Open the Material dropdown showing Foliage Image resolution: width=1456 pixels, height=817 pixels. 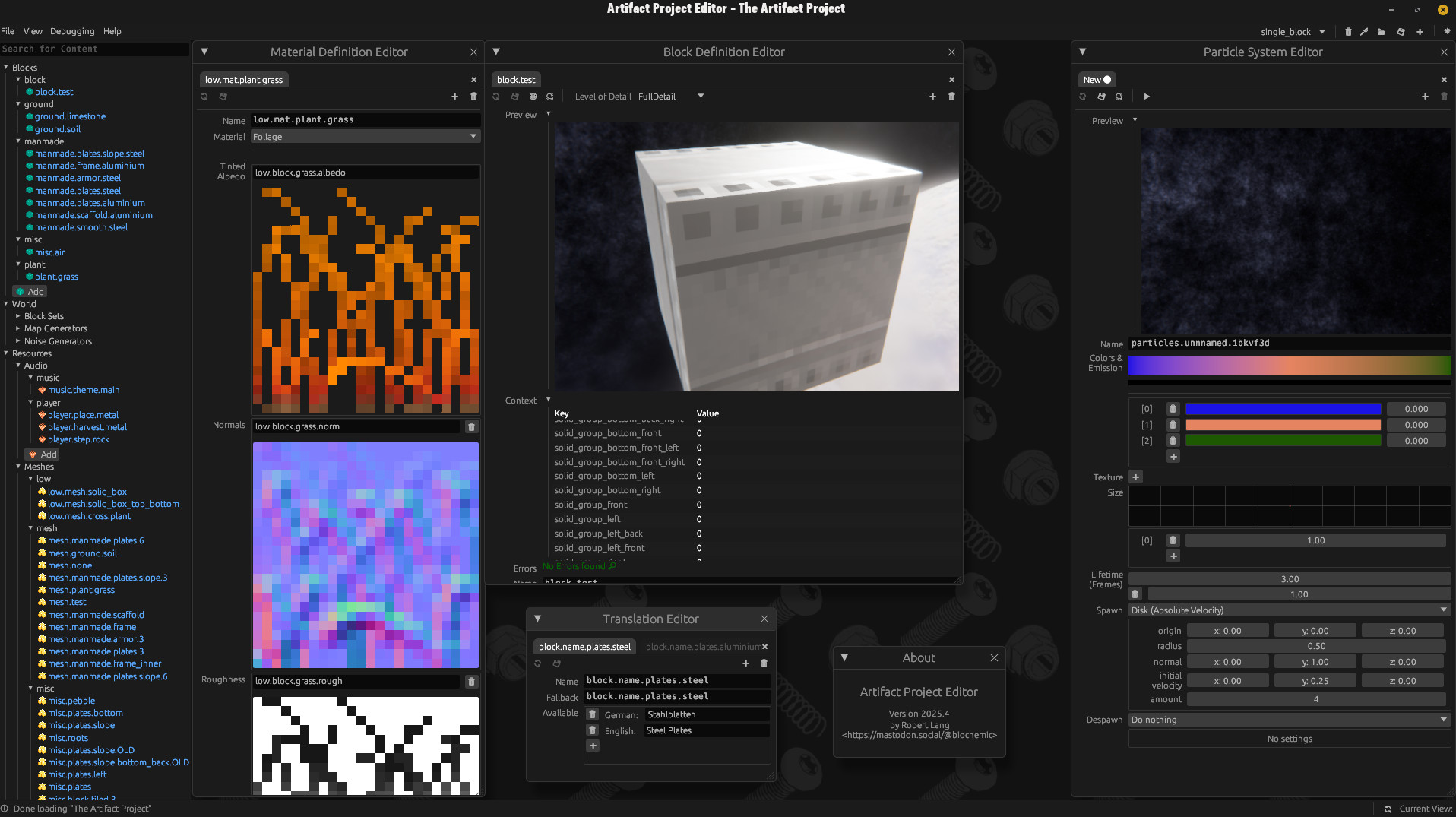point(365,137)
